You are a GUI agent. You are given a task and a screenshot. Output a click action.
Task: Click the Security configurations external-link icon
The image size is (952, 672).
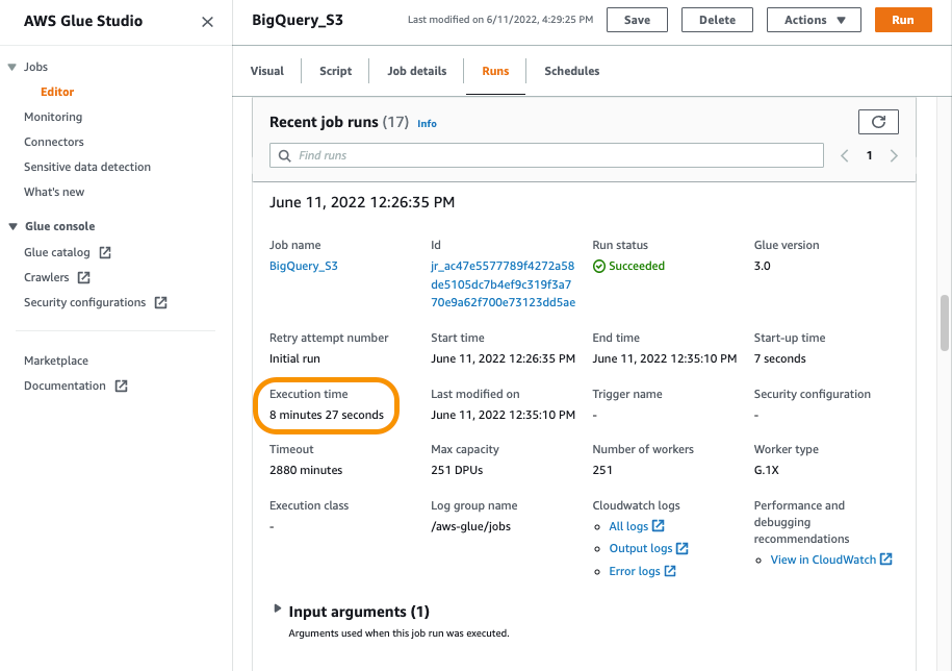coord(161,302)
